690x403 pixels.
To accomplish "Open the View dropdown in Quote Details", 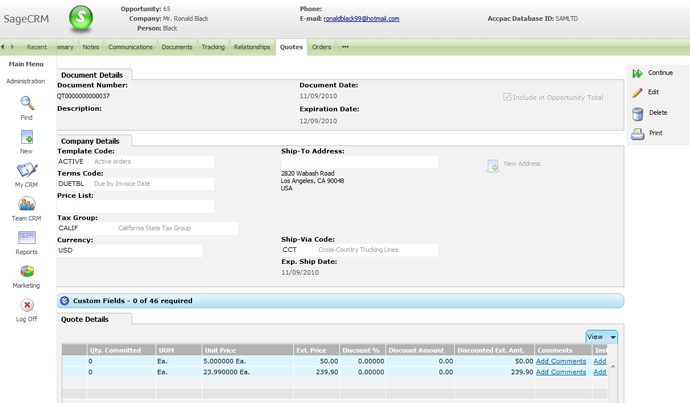I will click(601, 337).
